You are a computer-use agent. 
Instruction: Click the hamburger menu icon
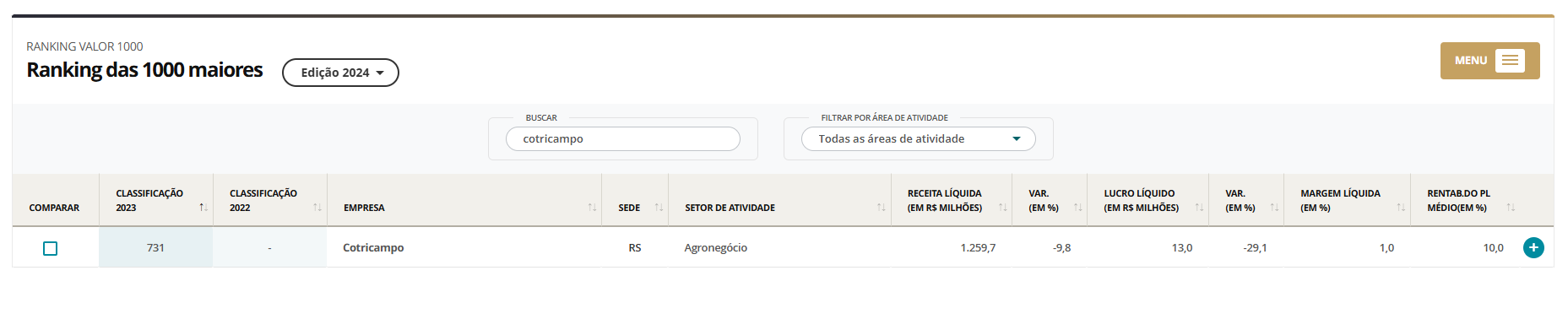(1510, 61)
